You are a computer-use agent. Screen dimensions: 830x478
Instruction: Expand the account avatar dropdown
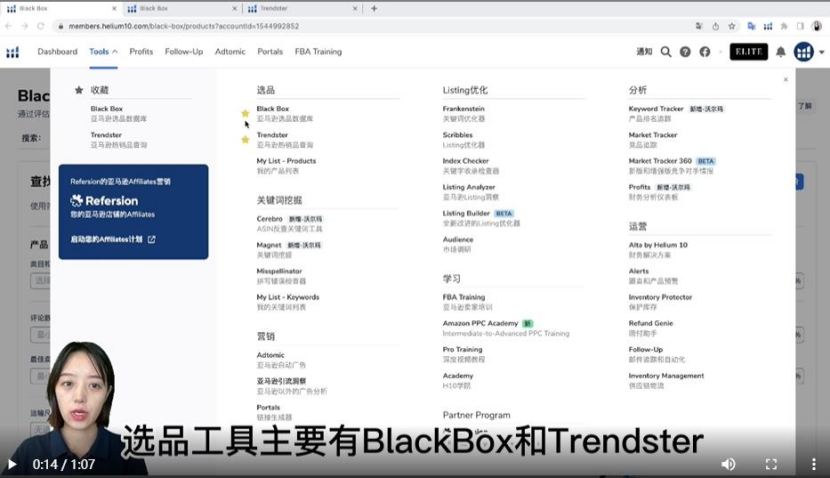(x=805, y=52)
